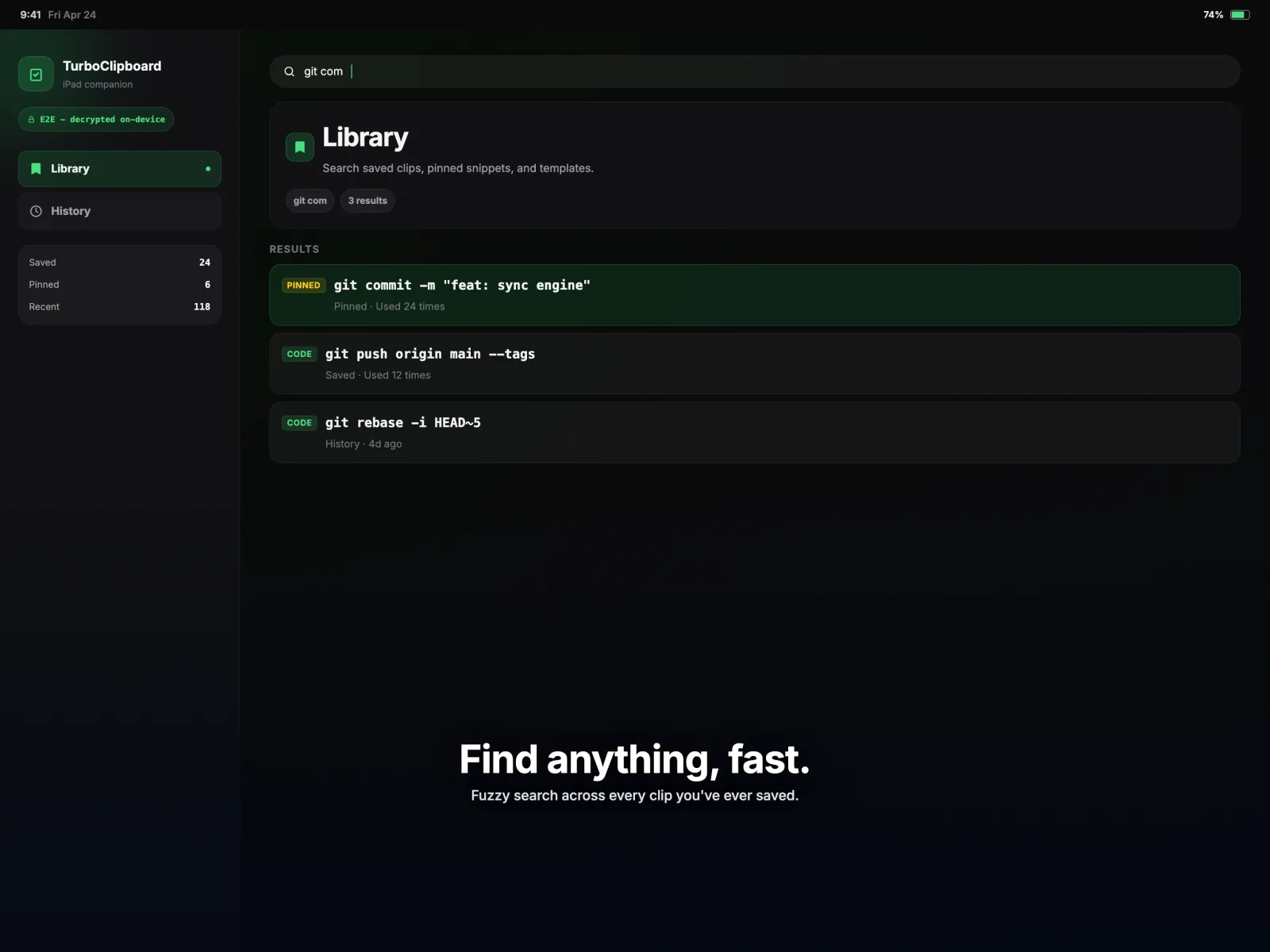
Task: Click the TurboClipboard title text
Action: click(112, 66)
